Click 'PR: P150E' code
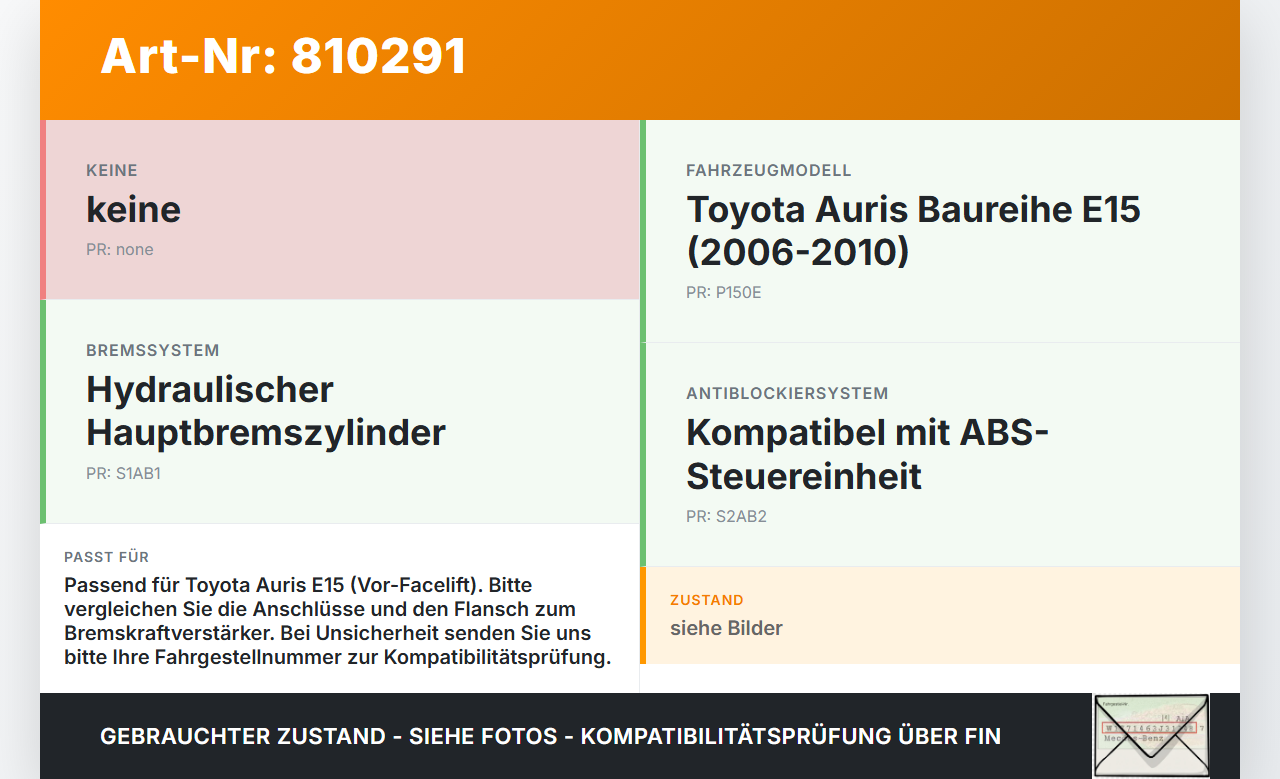The image size is (1280, 779). [724, 293]
